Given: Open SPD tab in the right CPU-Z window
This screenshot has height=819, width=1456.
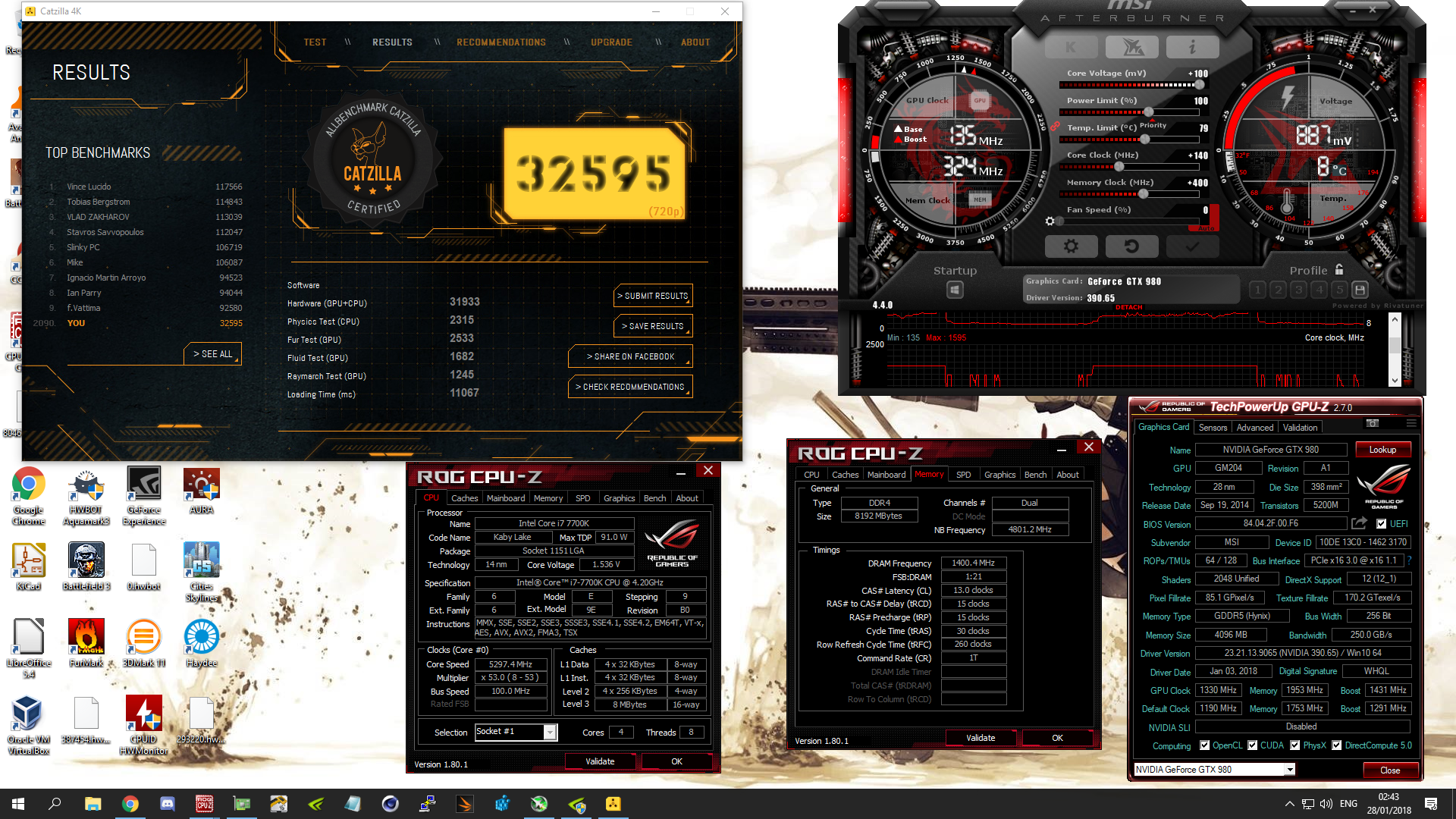Looking at the screenshot, I should [963, 475].
